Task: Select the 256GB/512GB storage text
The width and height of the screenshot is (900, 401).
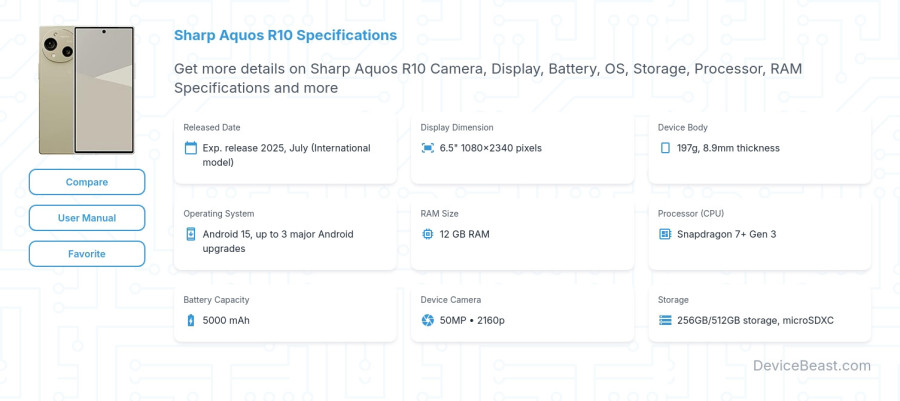Action: (755, 320)
